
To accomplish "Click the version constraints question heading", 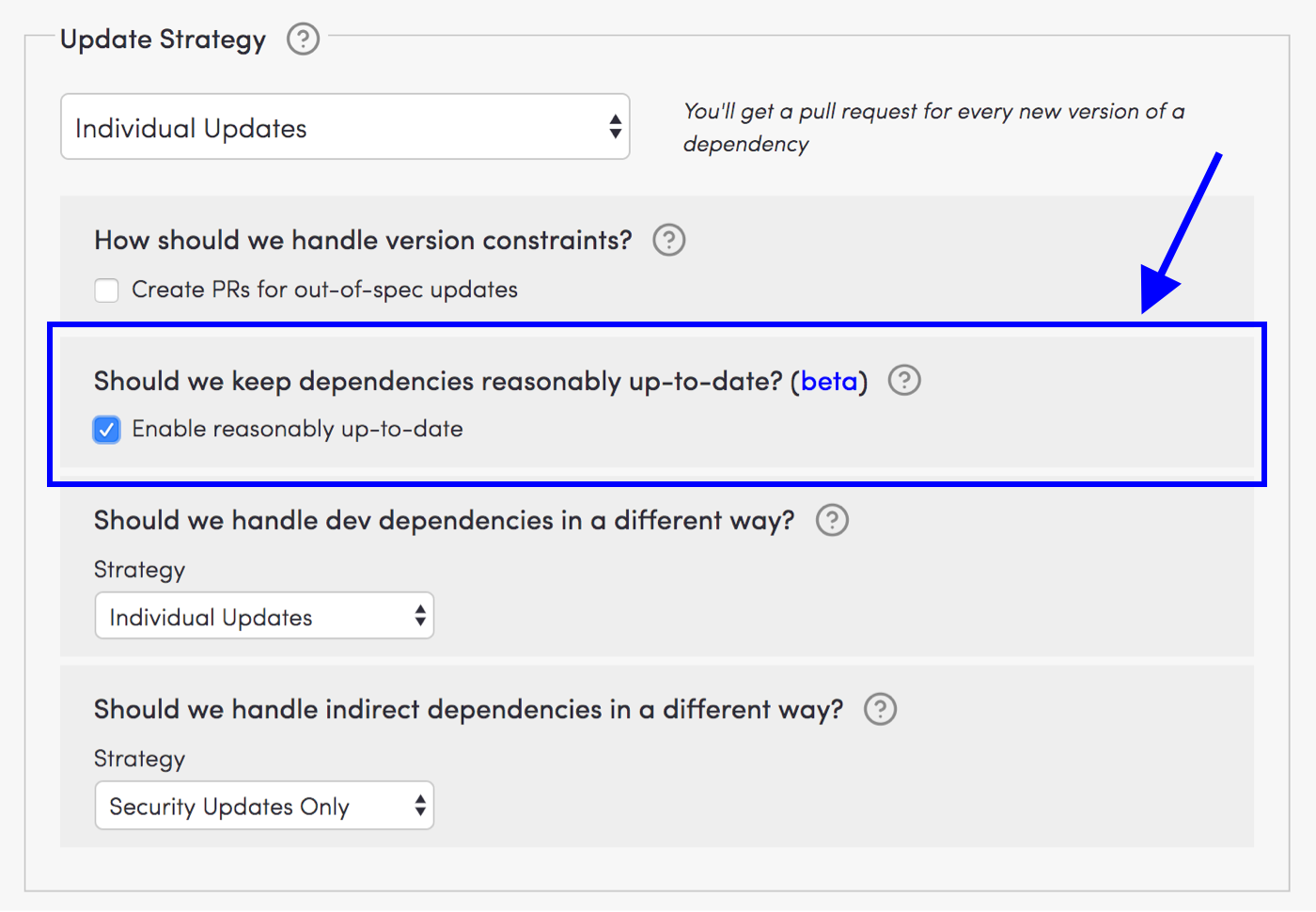I will pyautogui.click(x=363, y=240).
